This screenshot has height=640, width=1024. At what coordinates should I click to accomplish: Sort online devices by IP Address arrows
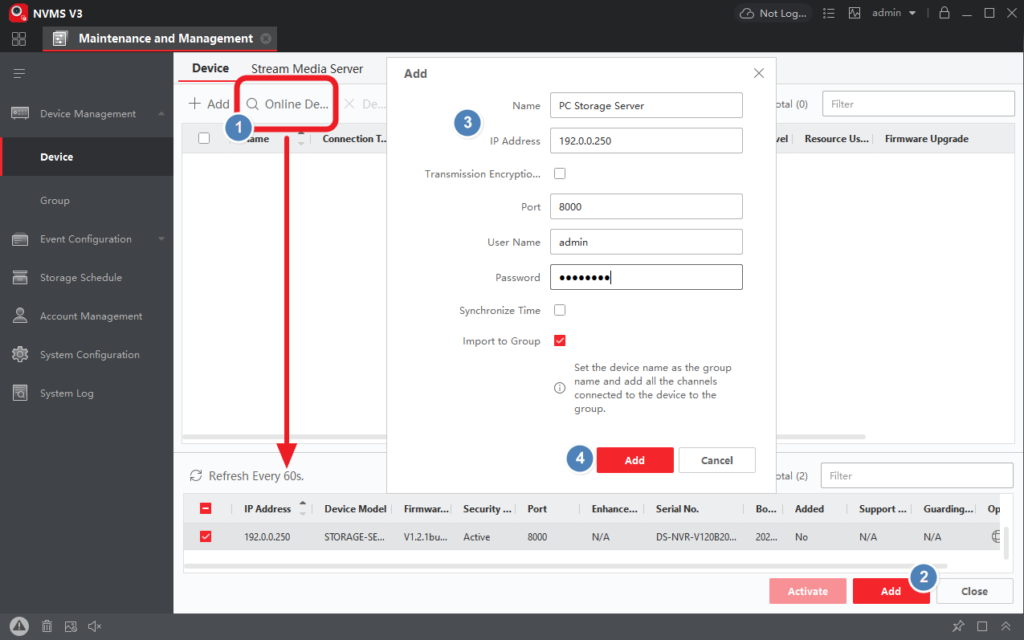click(302, 508)
